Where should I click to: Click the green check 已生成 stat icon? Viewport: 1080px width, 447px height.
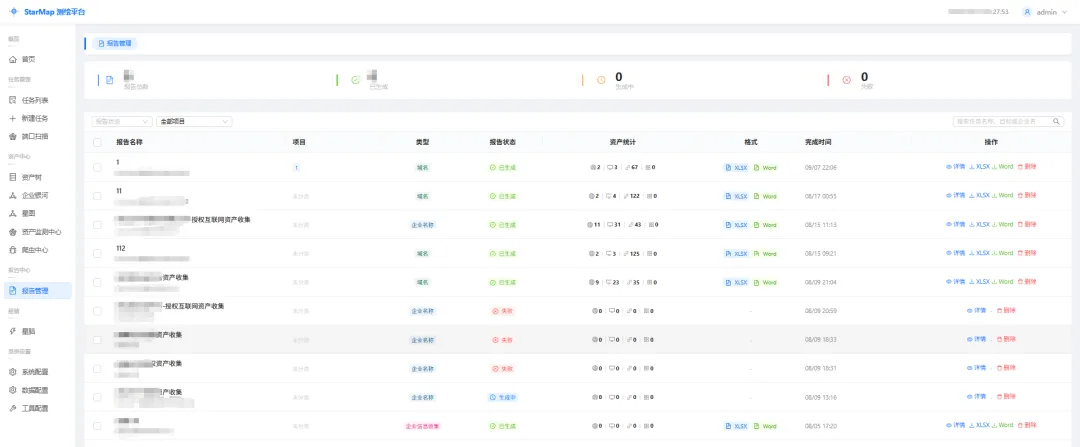(355, 80)
